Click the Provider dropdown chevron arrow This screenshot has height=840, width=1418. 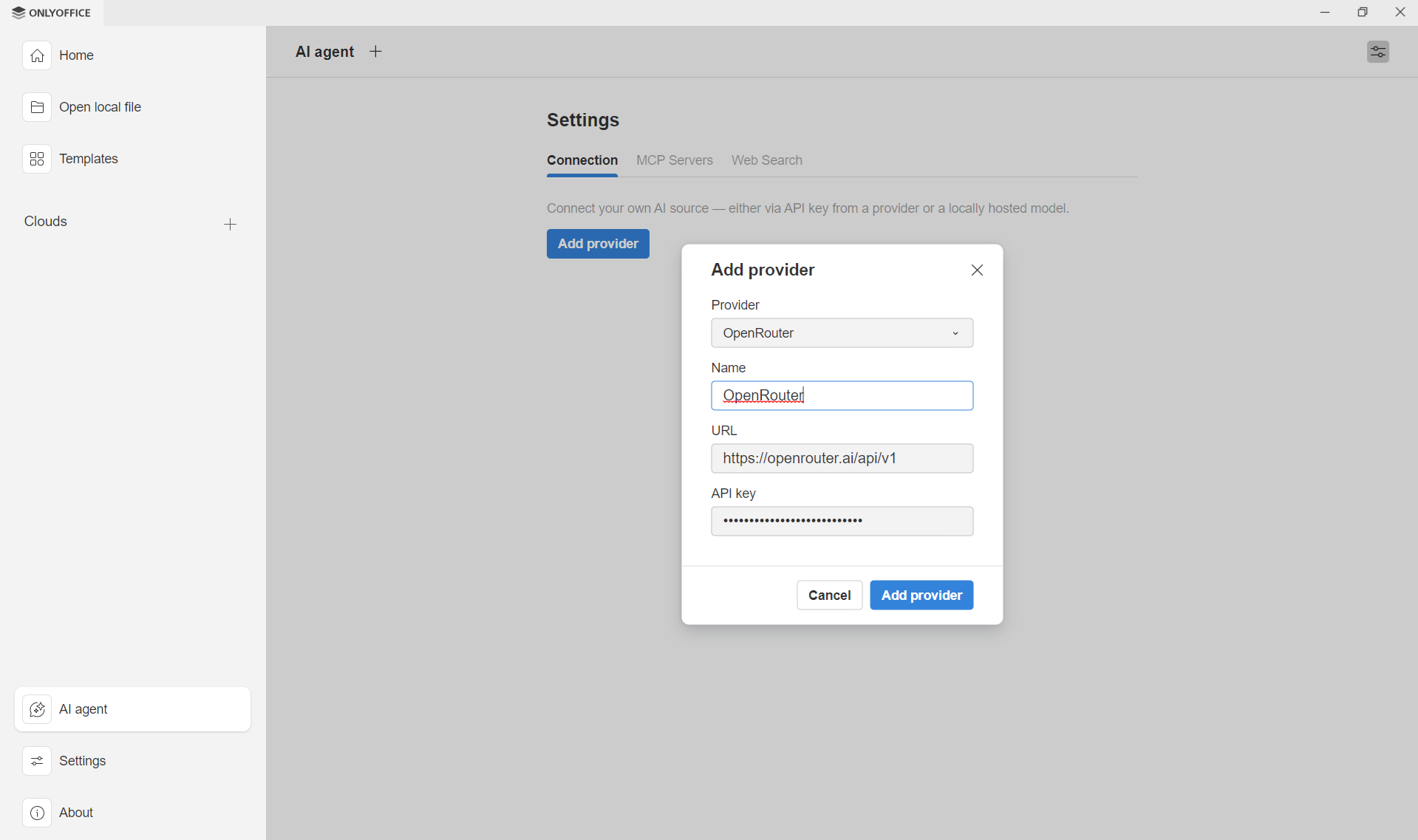pyautogui.click(x=955, y=333)
